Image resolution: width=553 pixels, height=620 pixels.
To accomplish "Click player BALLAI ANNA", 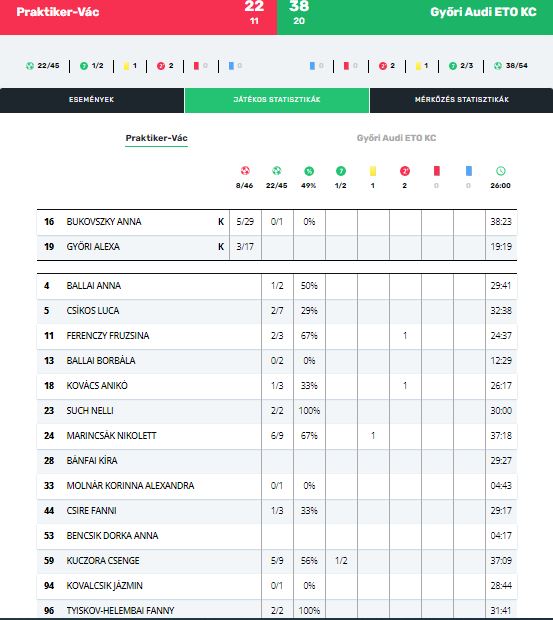I will tap(93, 286).
